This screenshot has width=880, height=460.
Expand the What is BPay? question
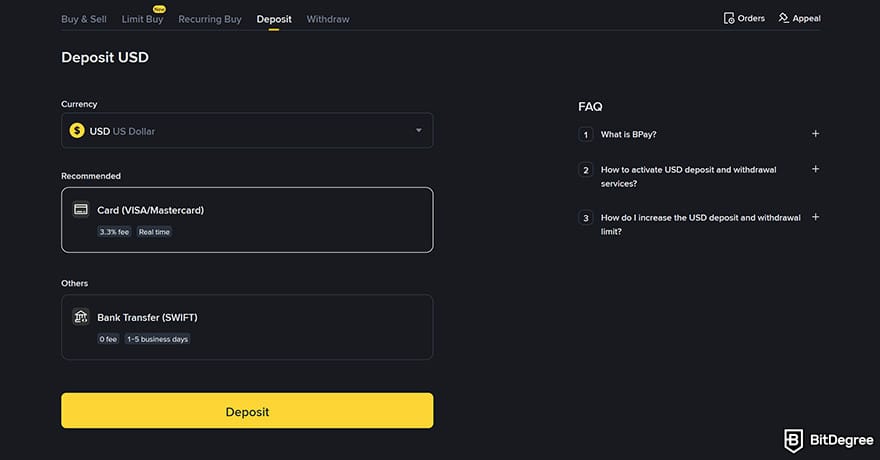[628, 135]
